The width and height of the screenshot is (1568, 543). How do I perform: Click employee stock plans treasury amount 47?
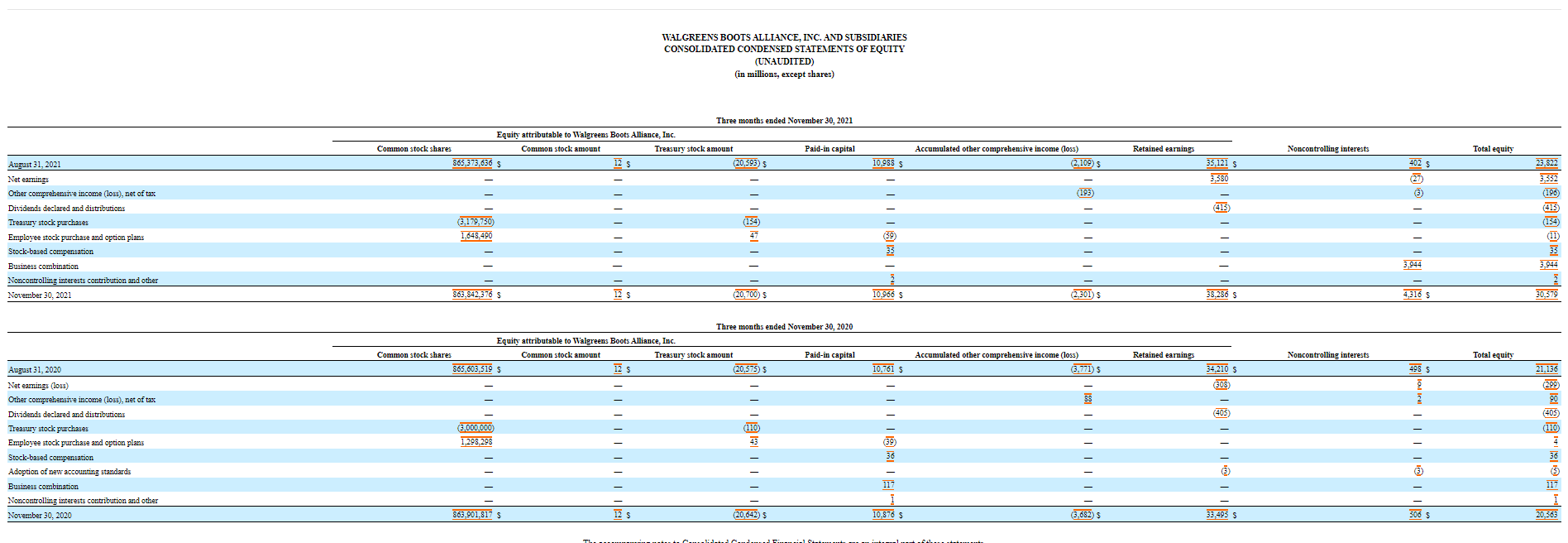tap(753, 236)
